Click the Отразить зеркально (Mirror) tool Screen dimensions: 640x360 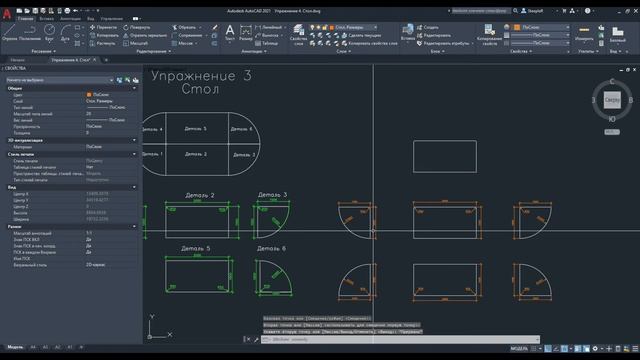145,35
